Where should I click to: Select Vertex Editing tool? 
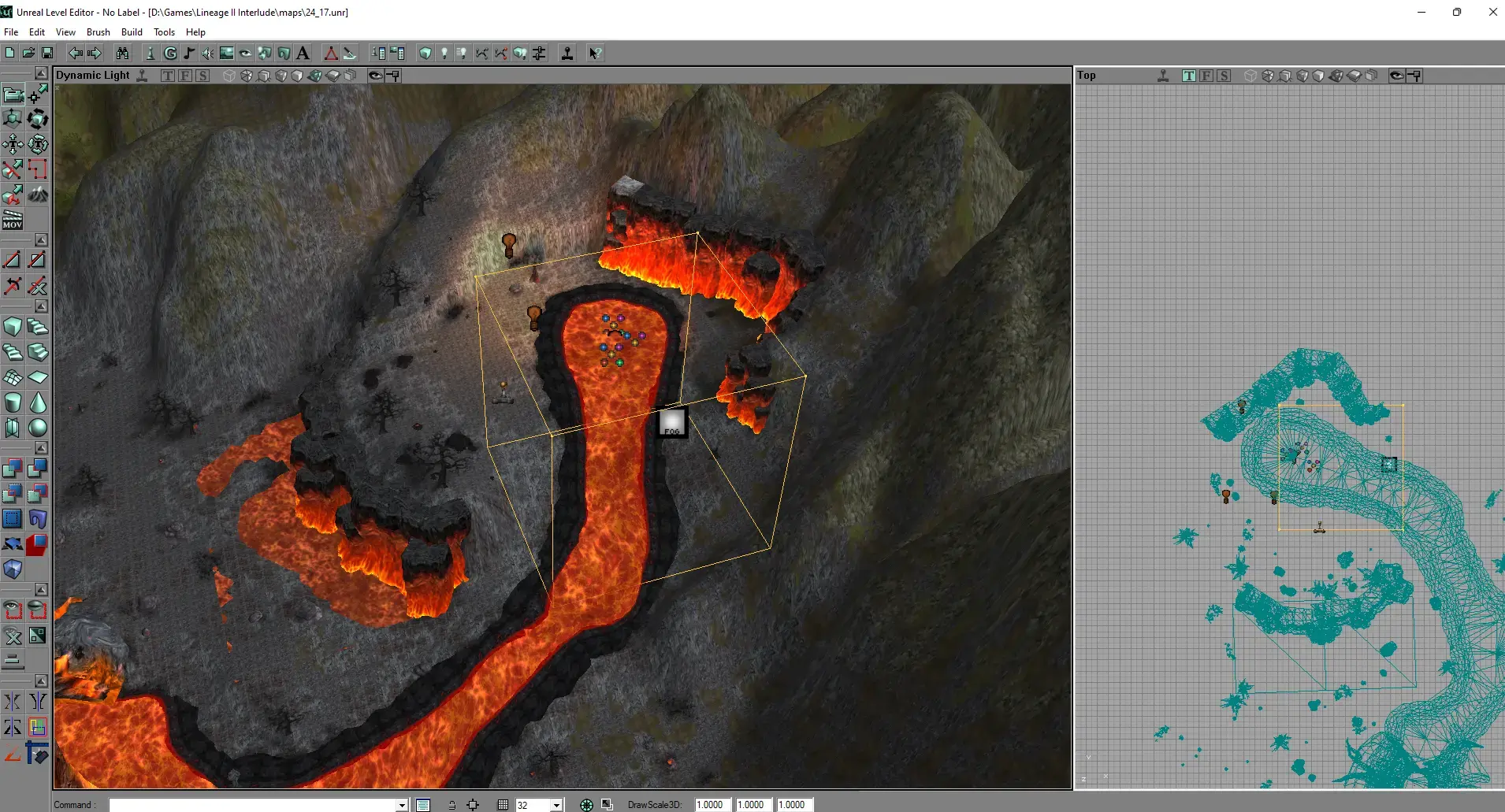tap(38, 95)
